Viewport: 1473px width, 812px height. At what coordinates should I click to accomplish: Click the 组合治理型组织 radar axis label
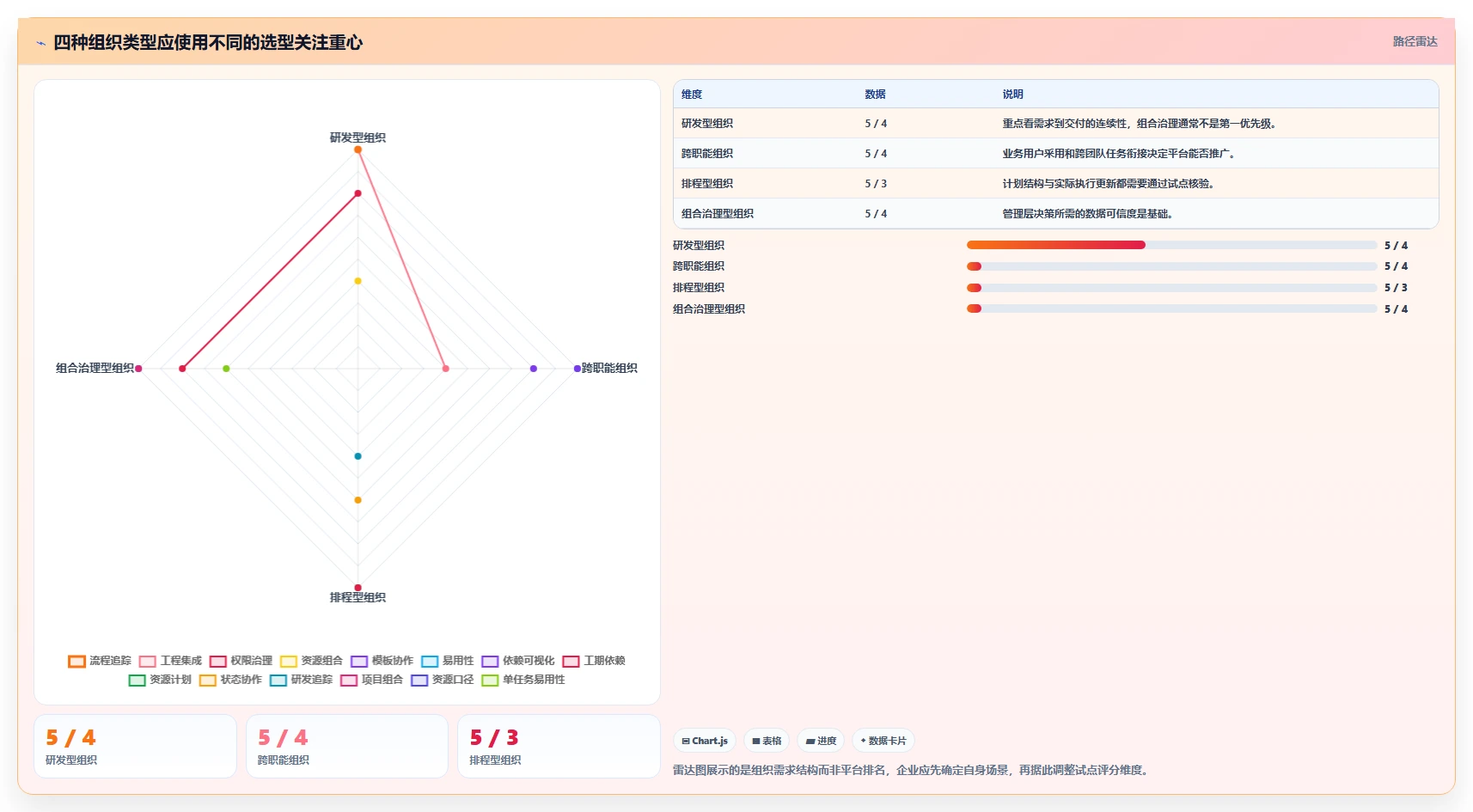click(x=95, y=368)
